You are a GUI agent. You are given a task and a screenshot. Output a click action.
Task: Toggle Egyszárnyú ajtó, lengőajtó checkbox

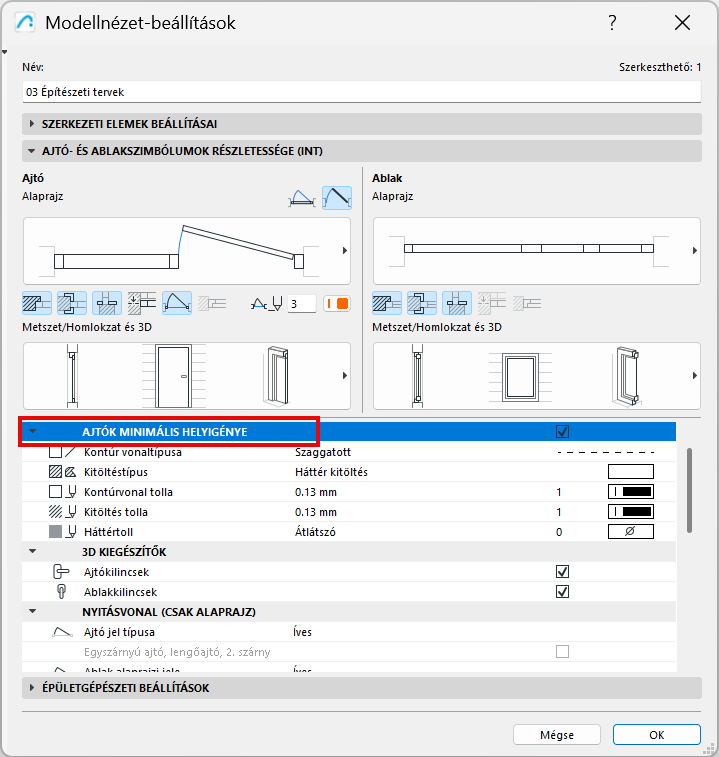(562, 652)
